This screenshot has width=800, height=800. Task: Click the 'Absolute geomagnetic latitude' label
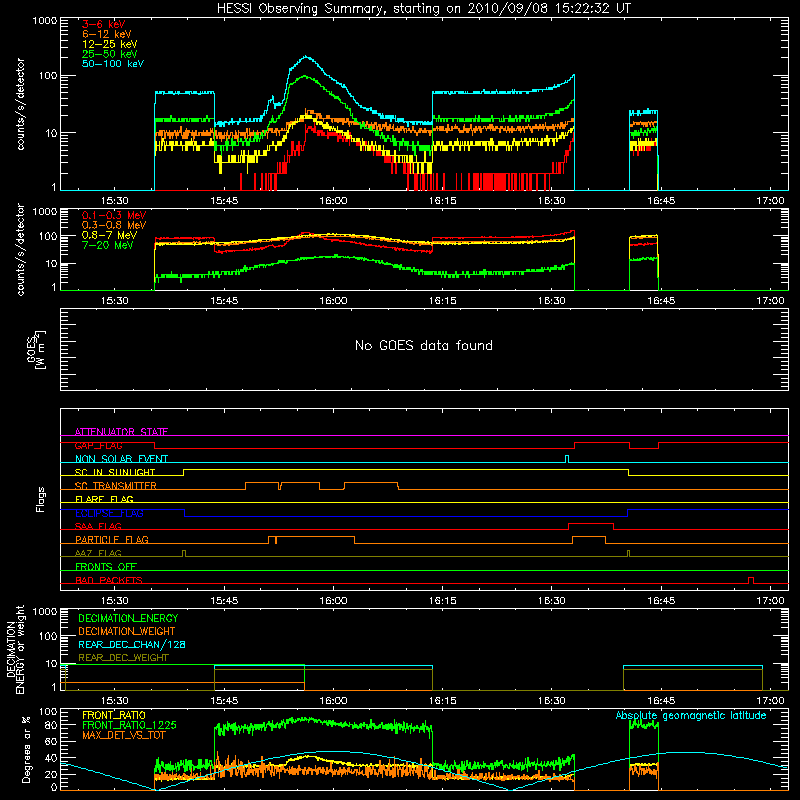(x=691, y=715)
